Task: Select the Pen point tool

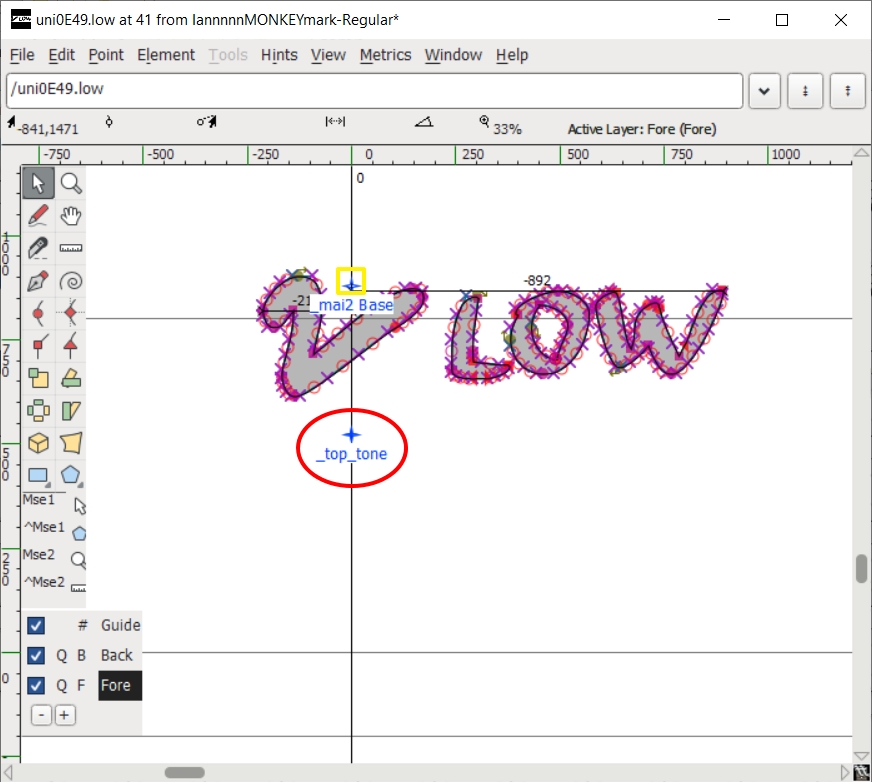Action: coord(39,281)
